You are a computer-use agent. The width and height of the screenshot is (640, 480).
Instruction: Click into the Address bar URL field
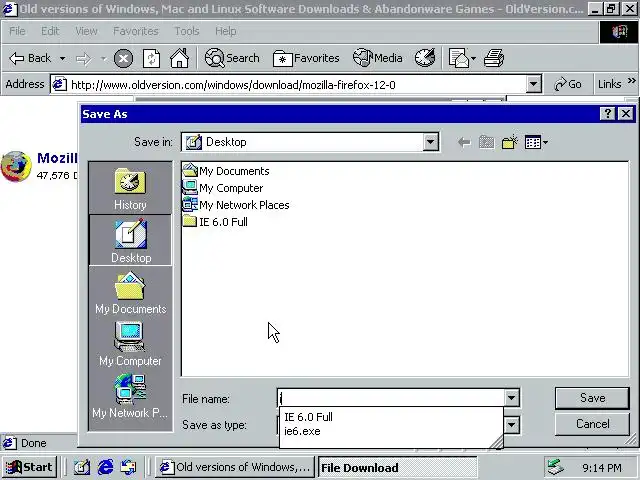(x=289, y=85)
